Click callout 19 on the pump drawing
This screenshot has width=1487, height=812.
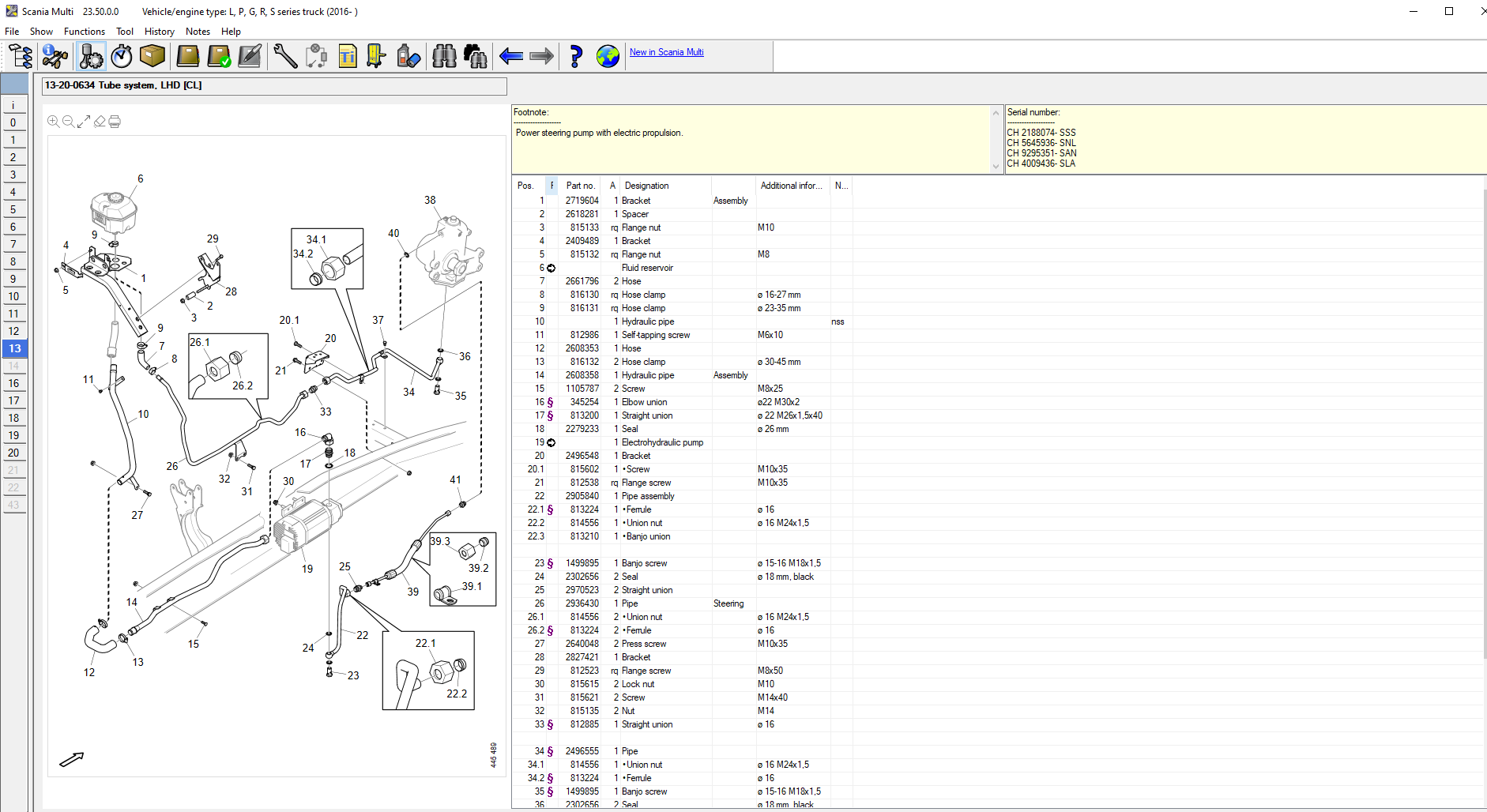point(307,569)
